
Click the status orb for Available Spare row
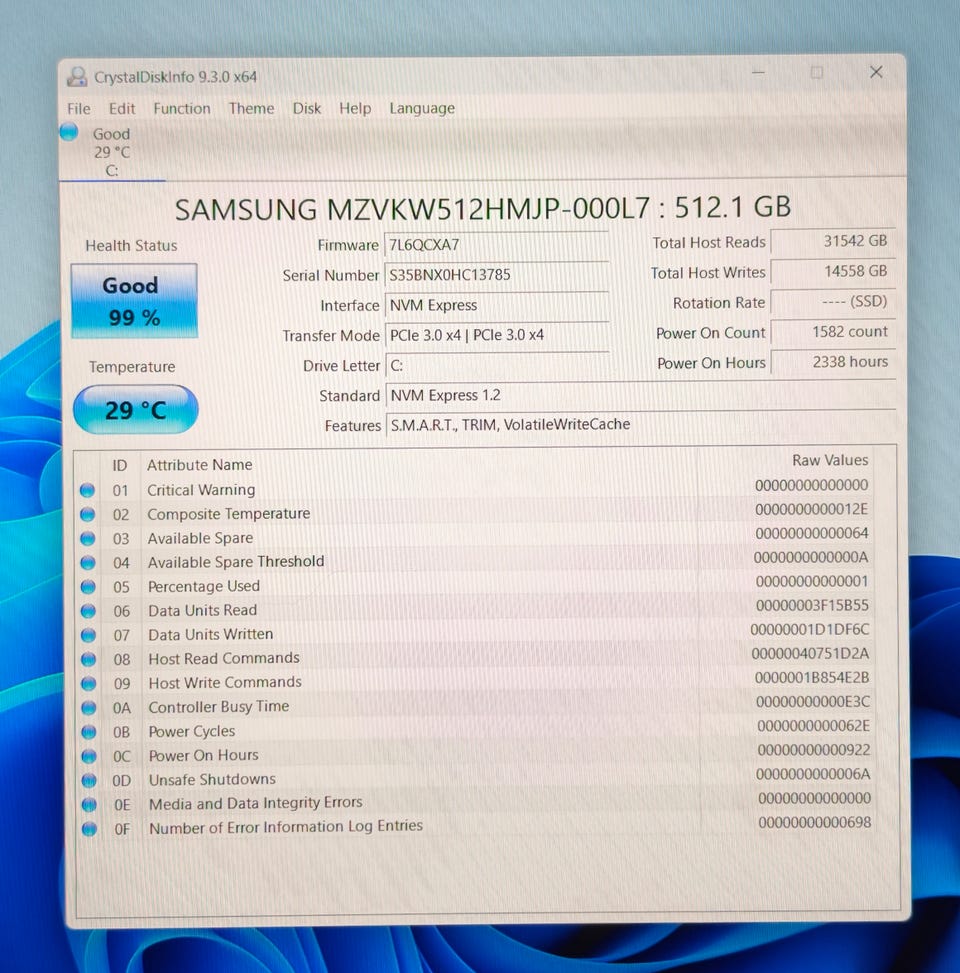pyautogui.click(x=87, y=539)
